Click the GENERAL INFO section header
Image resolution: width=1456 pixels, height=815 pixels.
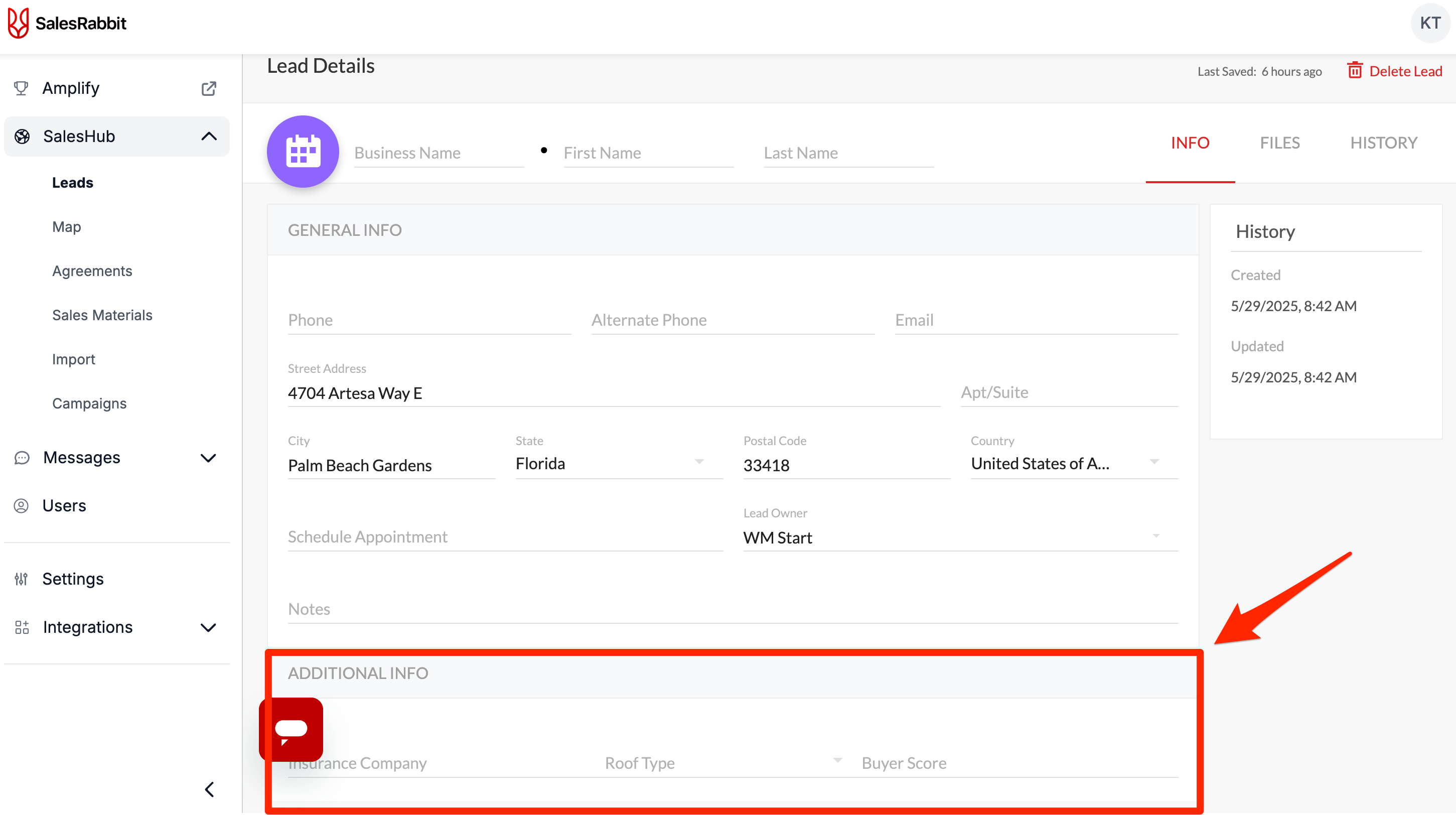tap(345, 230)
